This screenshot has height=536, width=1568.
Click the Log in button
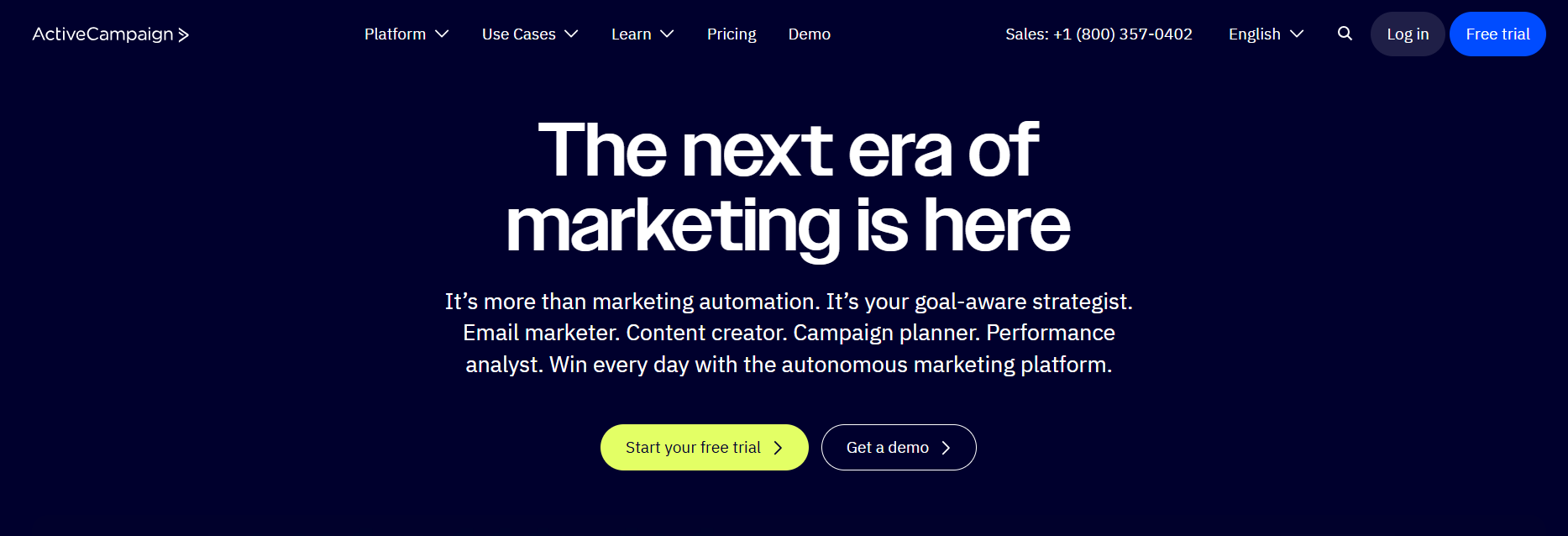pyautogui.click(x=1408, y=34)
